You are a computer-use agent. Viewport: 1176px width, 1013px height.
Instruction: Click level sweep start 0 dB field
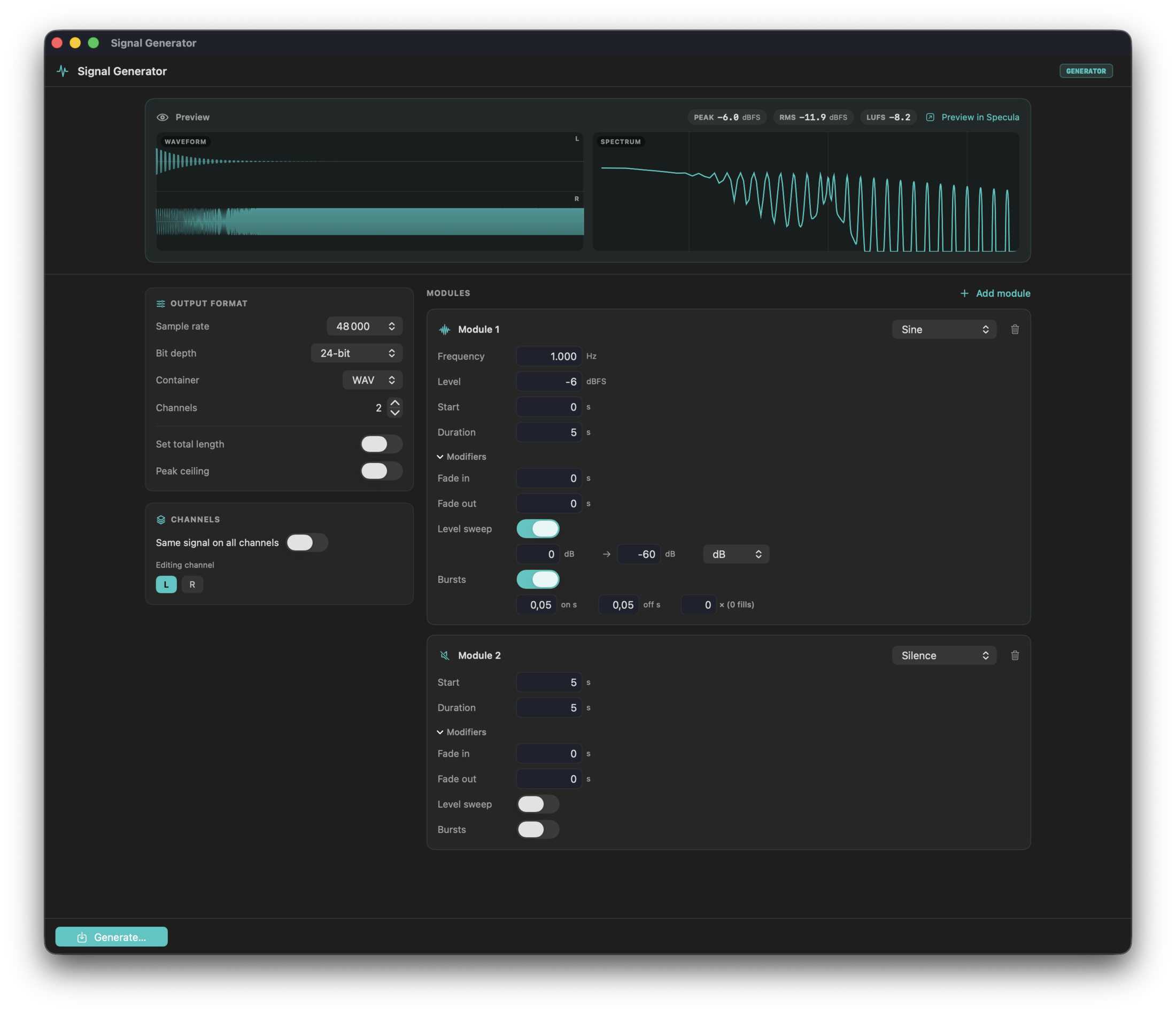538,554
